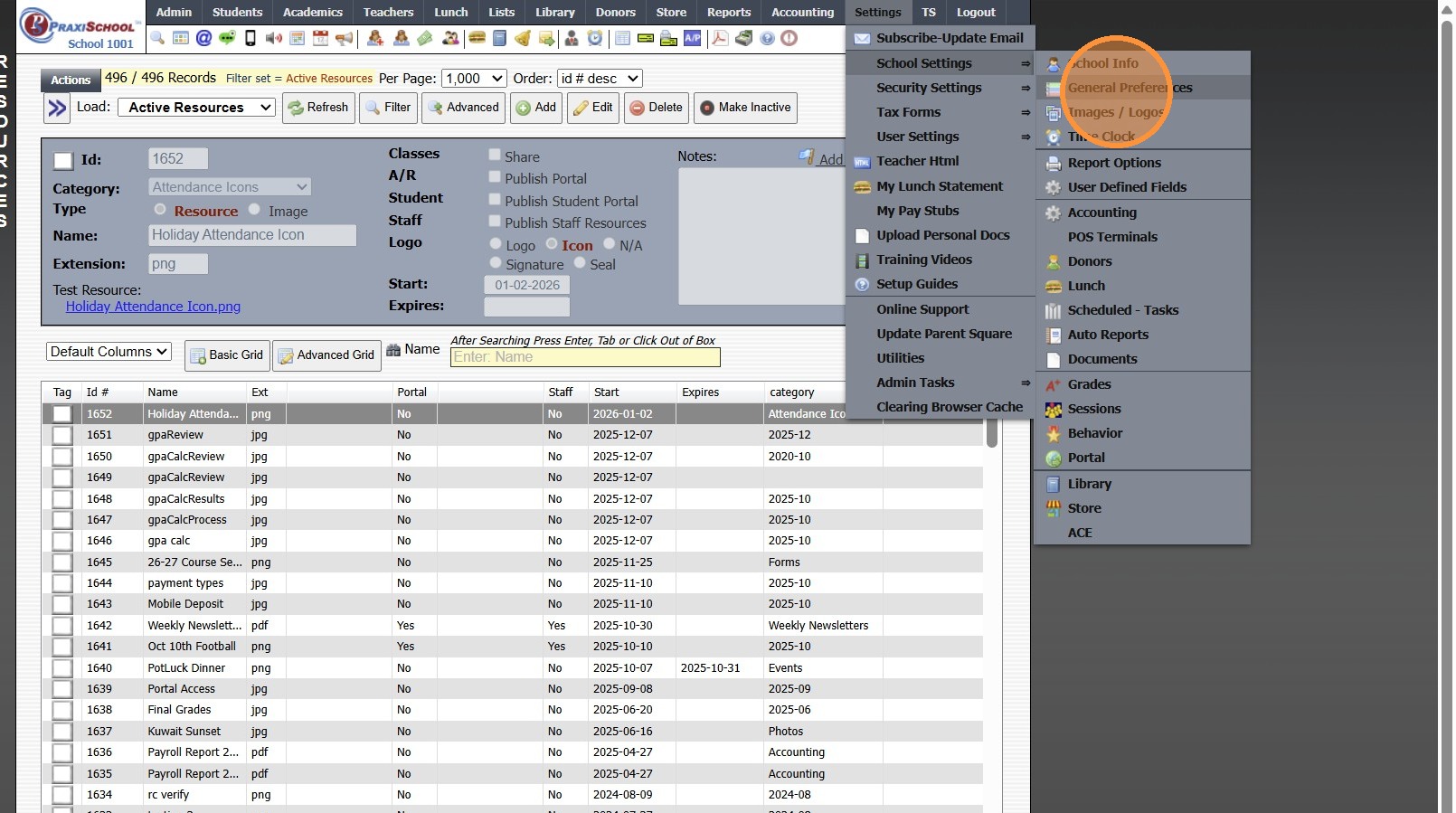The height and width of the screenshot is (813, 1456).
Task: Open the Order id # desc dropdown
Action: point(600,79)
